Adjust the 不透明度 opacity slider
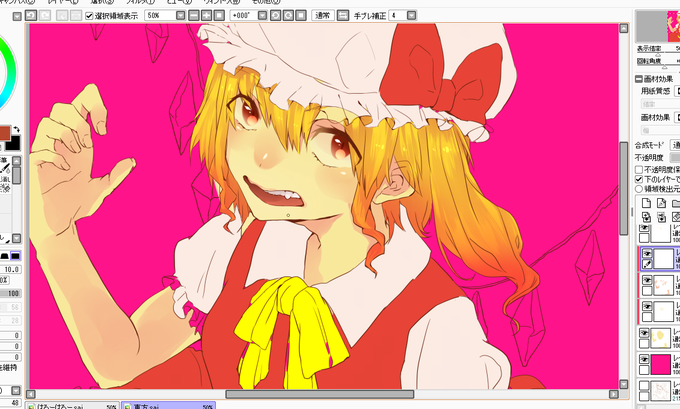This screenshot has height=409, width=680. [675, 157]
